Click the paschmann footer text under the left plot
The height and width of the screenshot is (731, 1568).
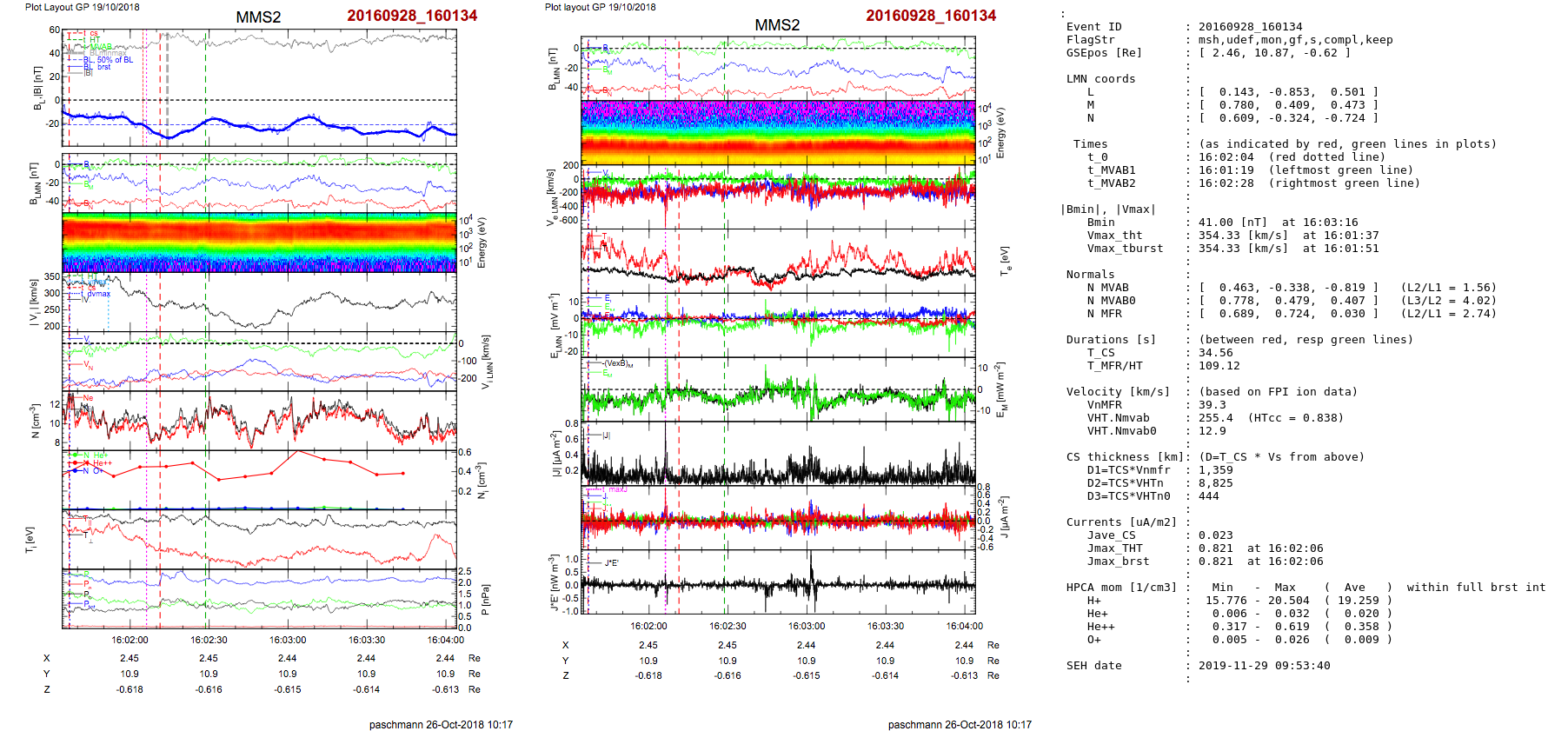441,724
